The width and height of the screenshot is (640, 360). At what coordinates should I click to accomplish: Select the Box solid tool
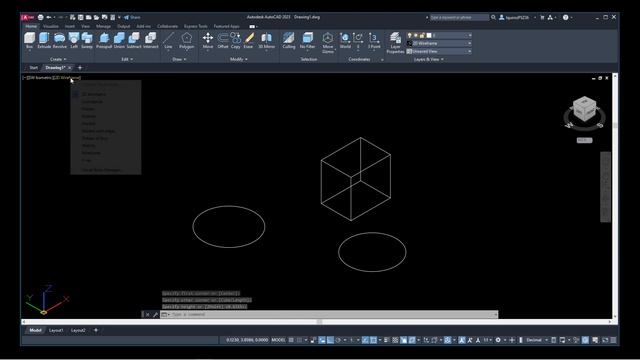[x=29, y=40]
